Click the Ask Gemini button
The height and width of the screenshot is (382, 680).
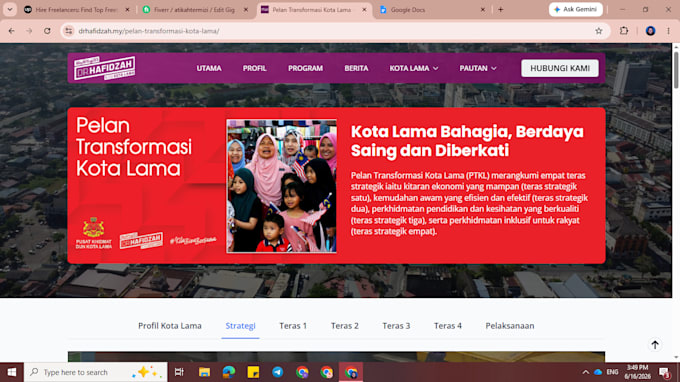pos(575,9)
